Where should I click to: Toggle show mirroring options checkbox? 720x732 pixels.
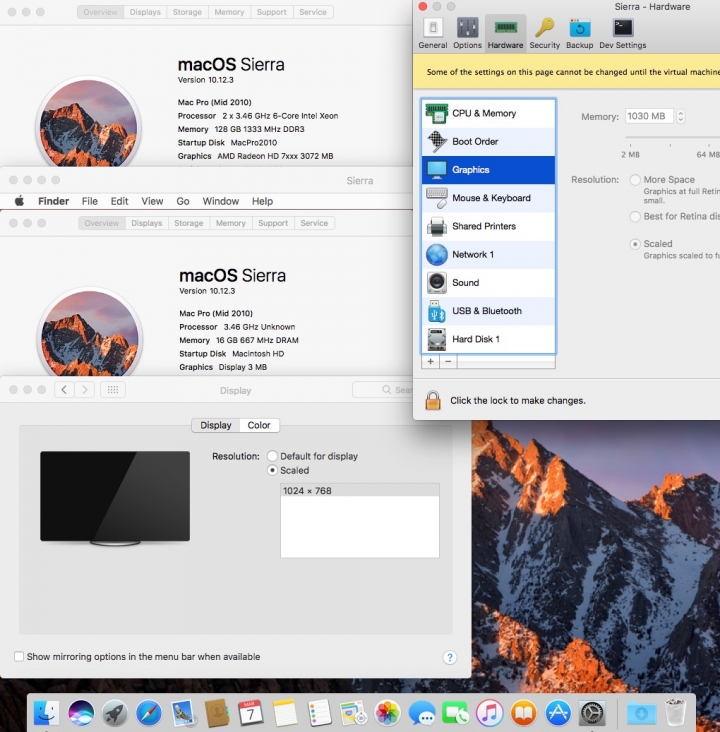(19, 657)
